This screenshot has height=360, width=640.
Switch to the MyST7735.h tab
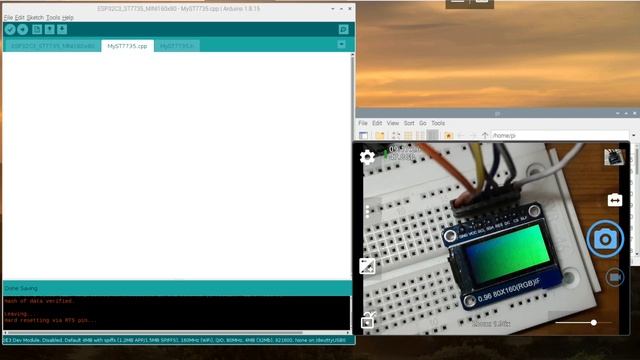click(x=177, y=46)
